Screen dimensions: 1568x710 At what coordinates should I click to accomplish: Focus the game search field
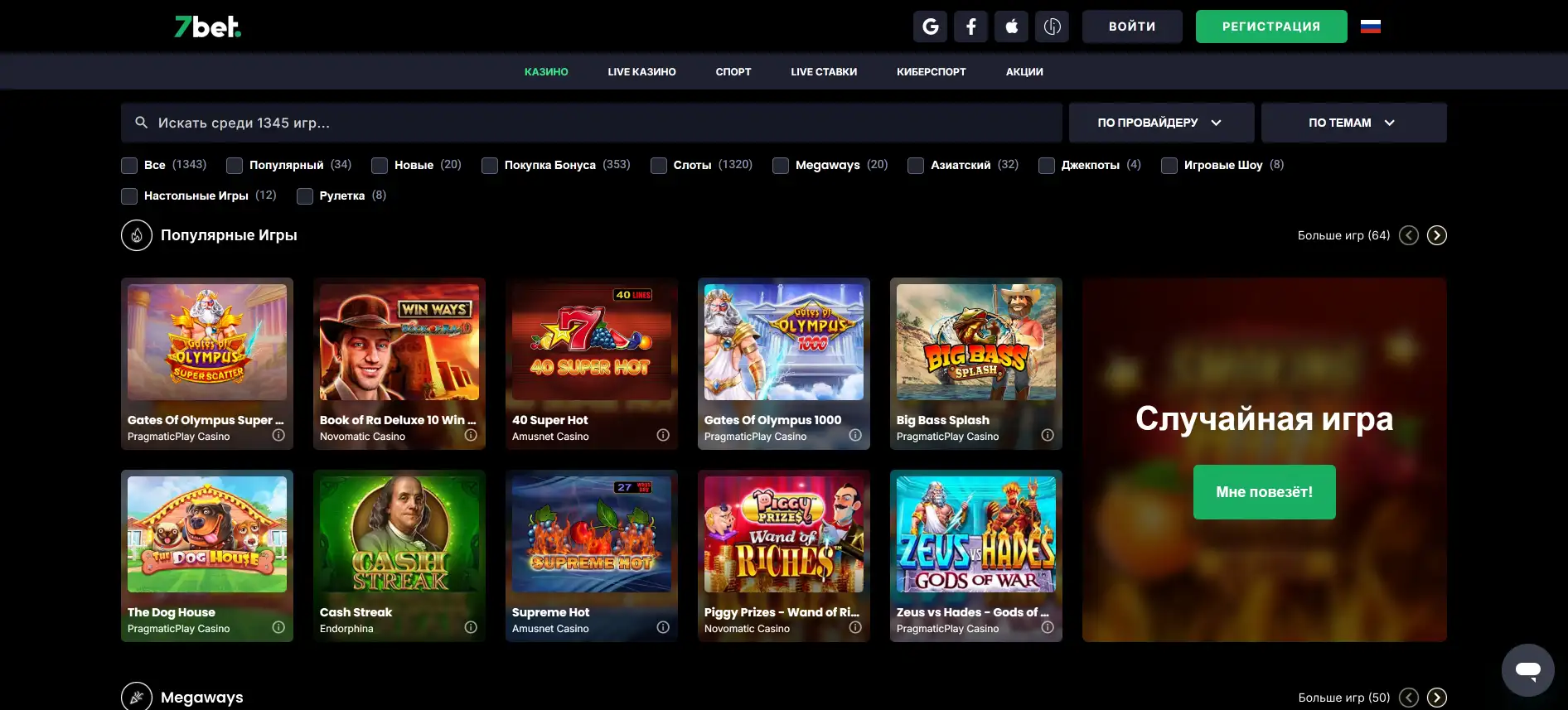pos(592,123)
